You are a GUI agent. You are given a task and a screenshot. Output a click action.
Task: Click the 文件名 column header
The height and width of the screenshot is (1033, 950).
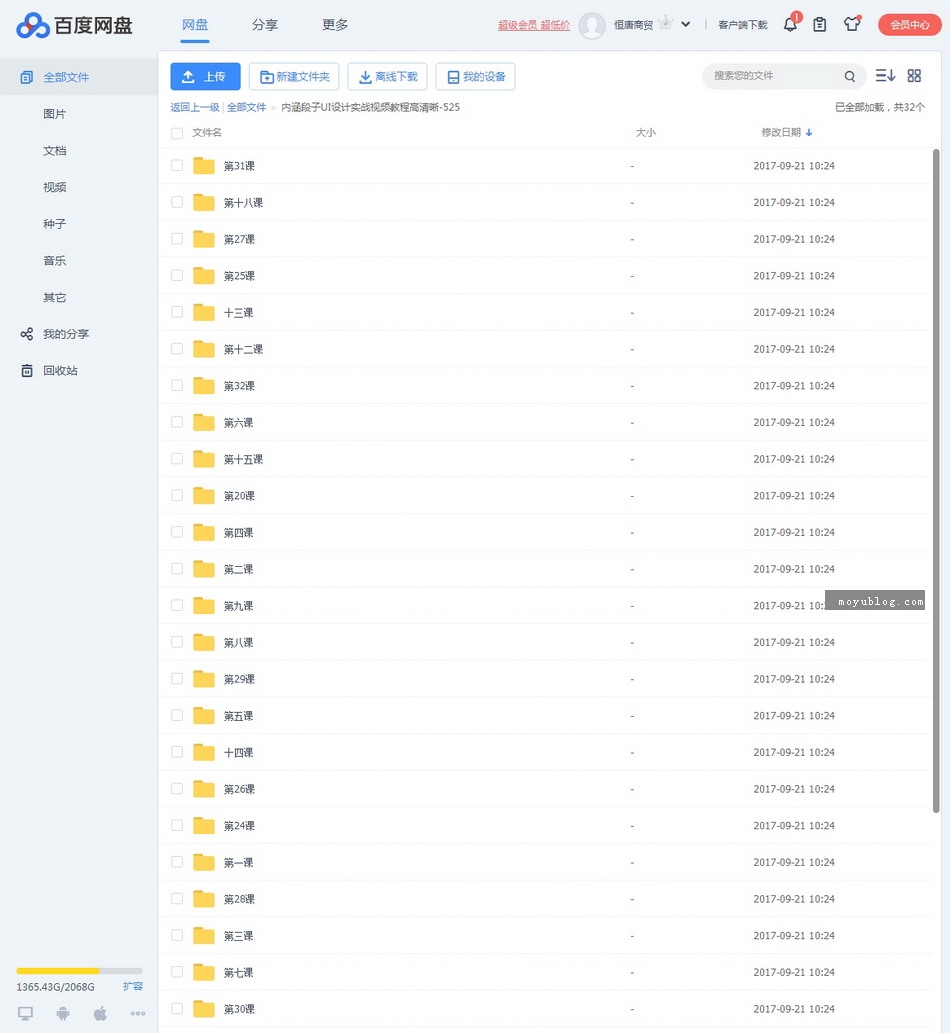click(207, 132)
